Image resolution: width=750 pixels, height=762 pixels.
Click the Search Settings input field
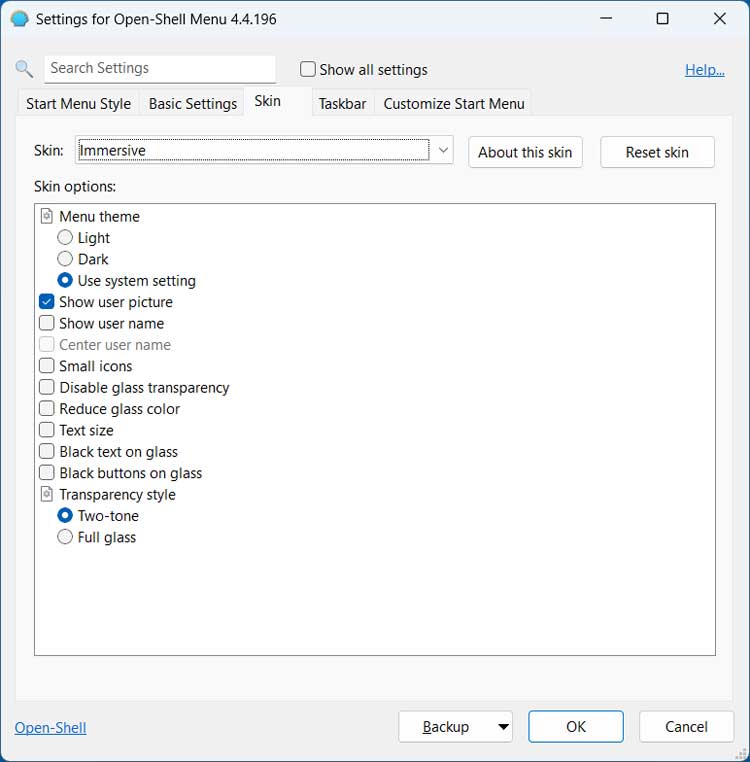point(160,69)
